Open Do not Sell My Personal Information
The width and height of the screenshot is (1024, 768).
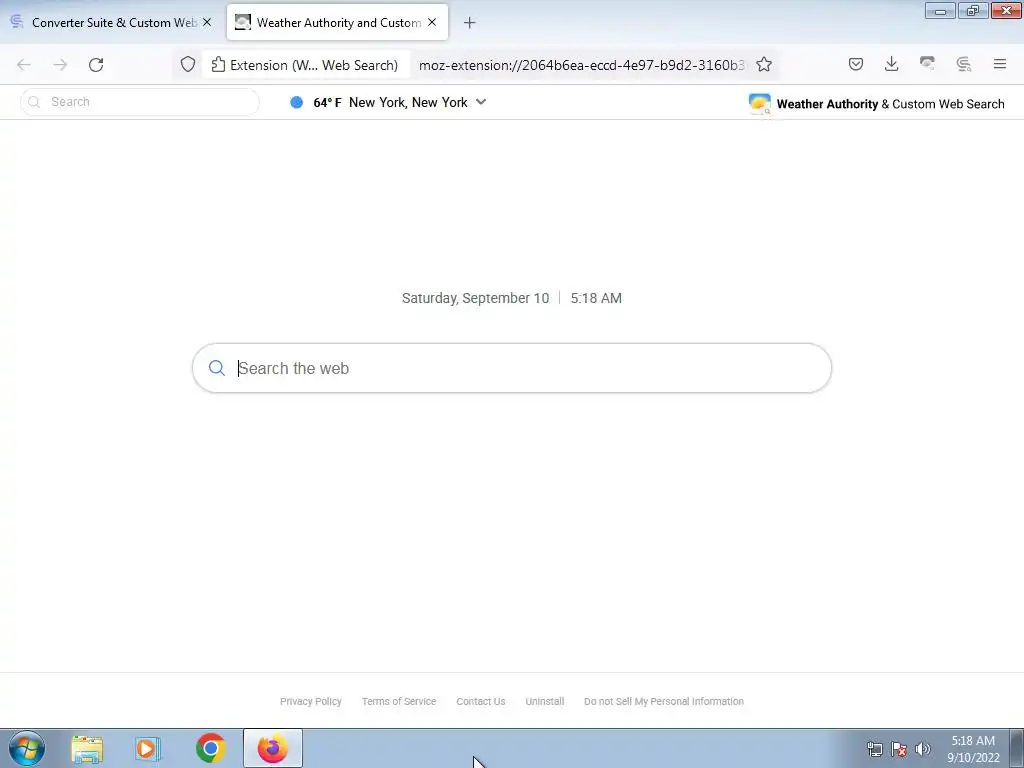[664, 701]
